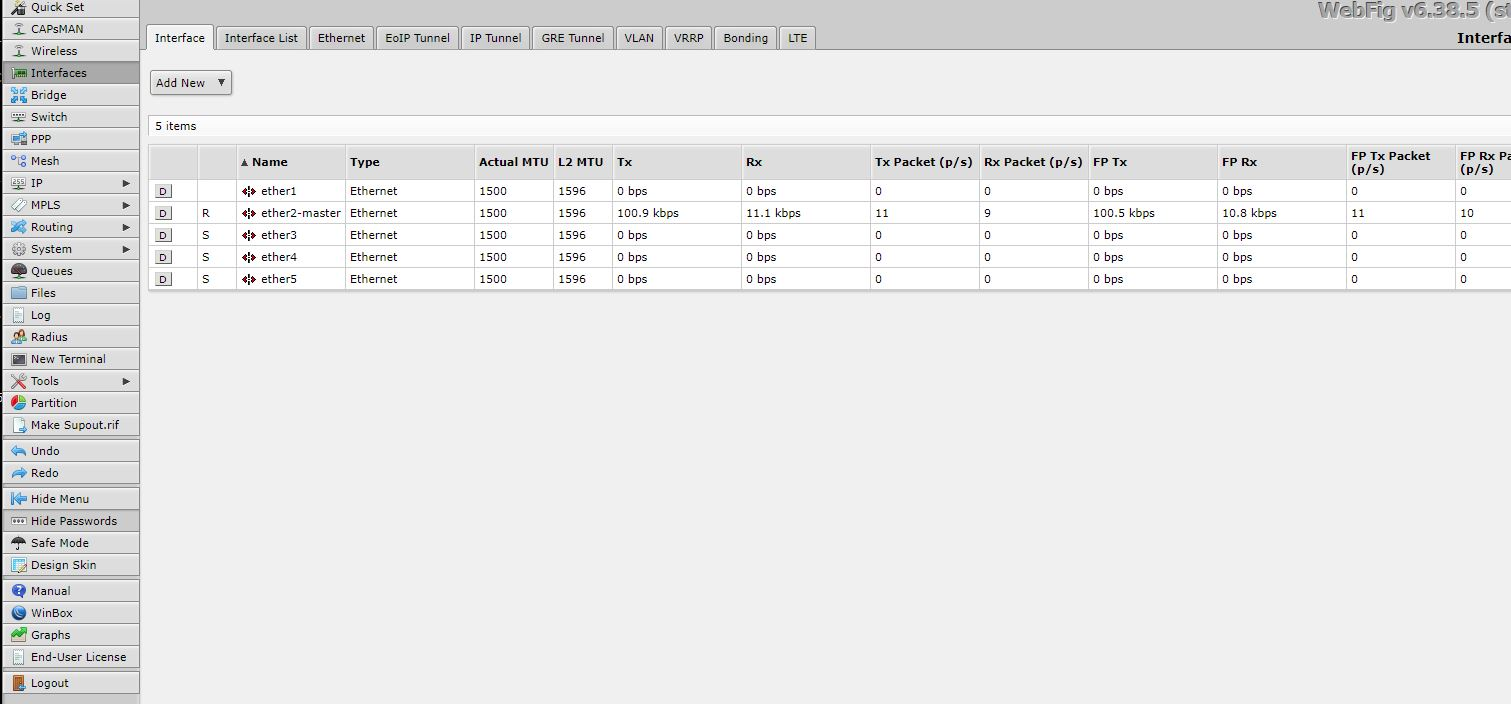Toggle the D button on ether5 row

click(163, 279)
